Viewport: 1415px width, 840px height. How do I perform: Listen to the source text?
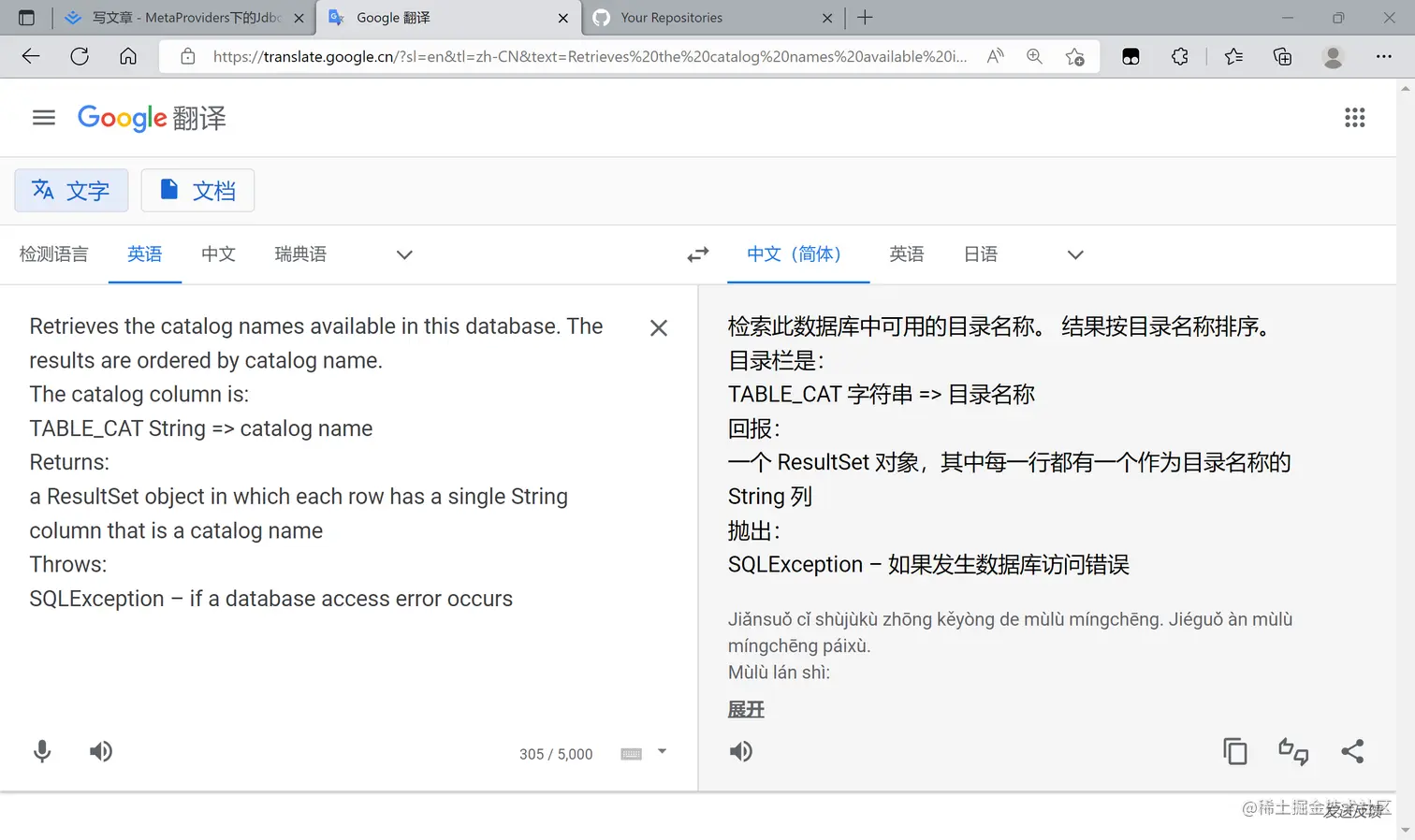coord(101,751)
